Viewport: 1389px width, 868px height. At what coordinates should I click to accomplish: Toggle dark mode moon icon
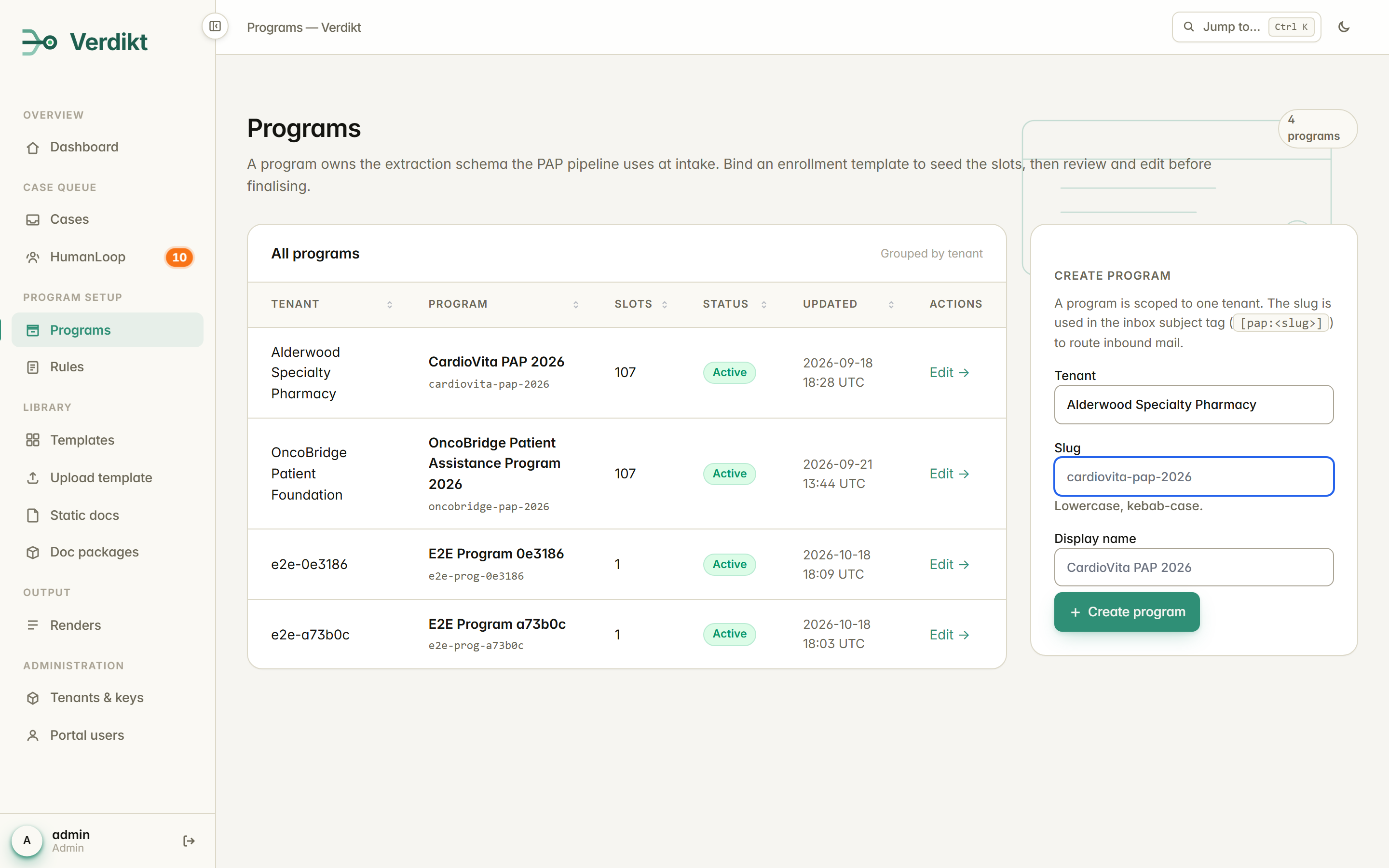[x=1344, y=27]
